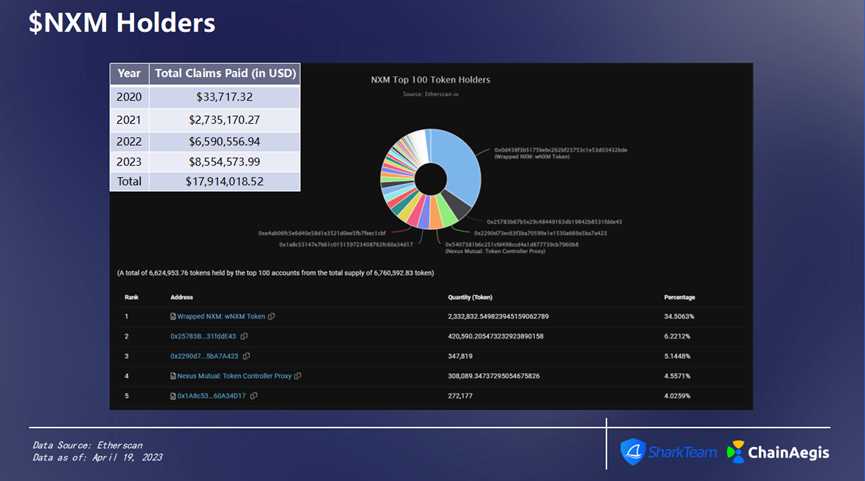Open Nexus Mutual: Token Controller Proxy link
The width and height of the screenshot is (865, 481).
coord(234,376)
